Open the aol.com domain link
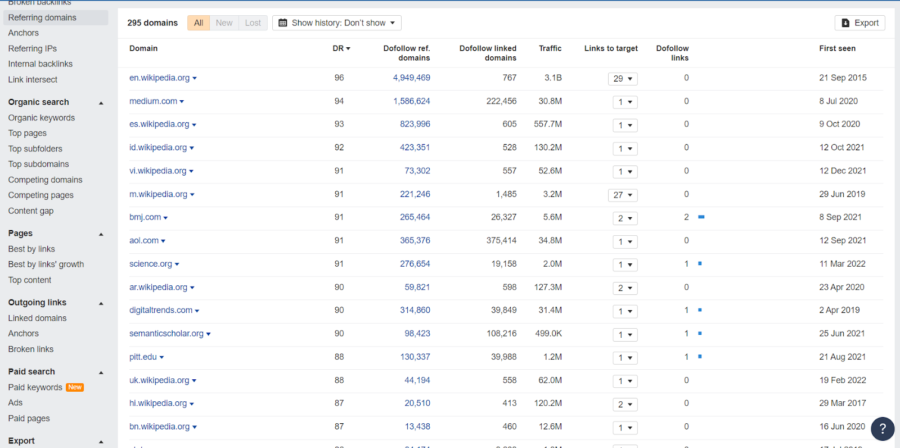 [x=144, y=240]
